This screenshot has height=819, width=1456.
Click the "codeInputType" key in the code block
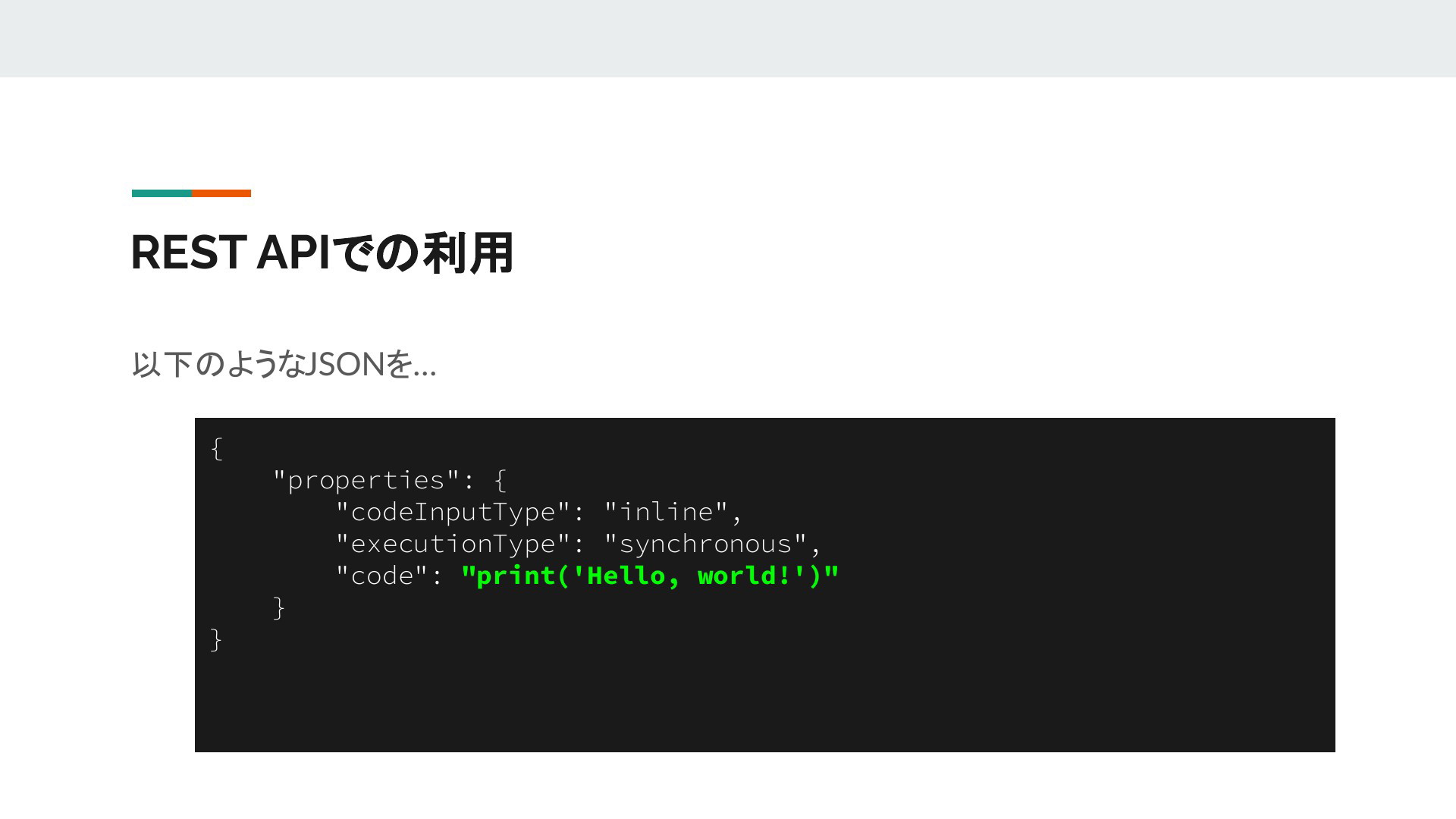point(453,512)
